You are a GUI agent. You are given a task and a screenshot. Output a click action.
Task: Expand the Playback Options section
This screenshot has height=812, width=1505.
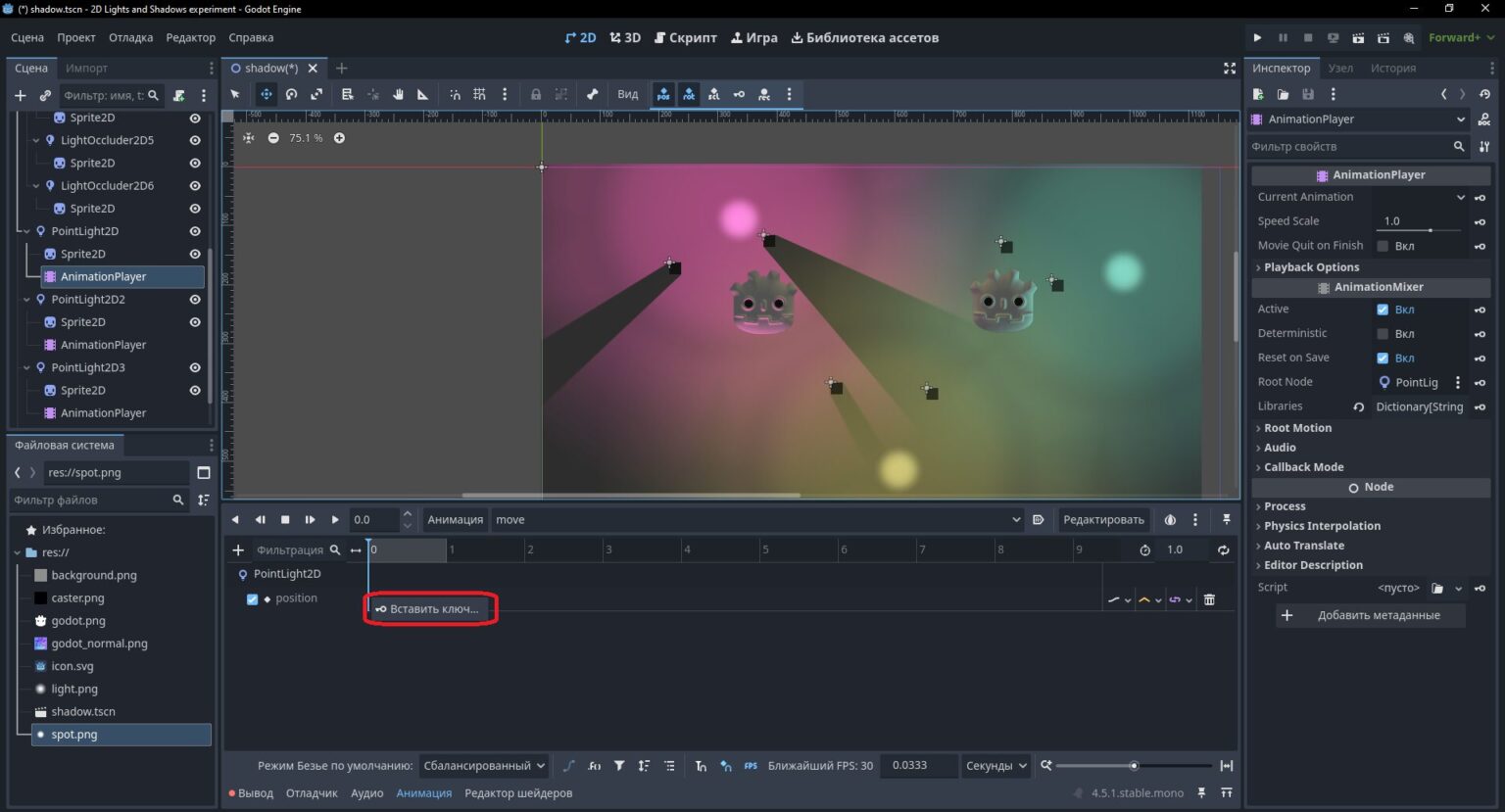(1311, 267)
